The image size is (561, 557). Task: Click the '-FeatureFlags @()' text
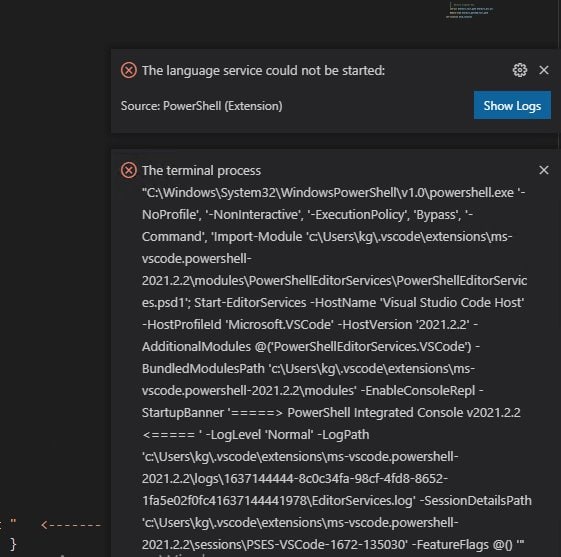coord(462,544)
